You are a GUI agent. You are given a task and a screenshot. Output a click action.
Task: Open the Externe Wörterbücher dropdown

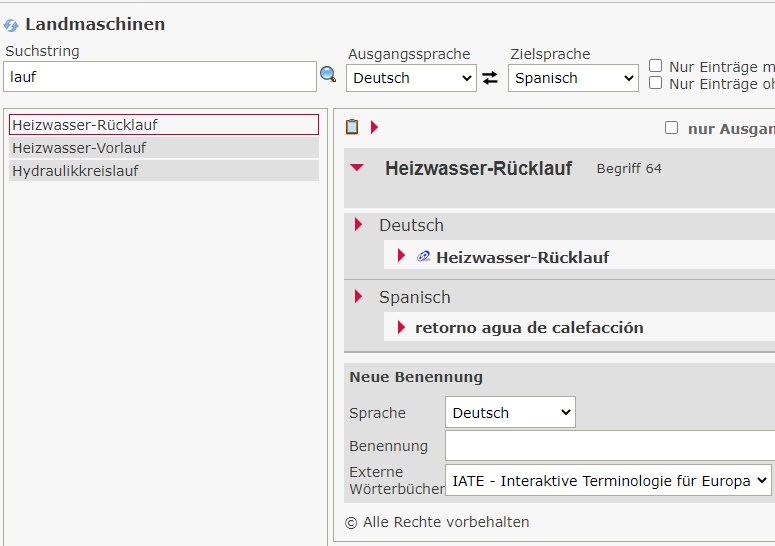(x=608, y=481)
